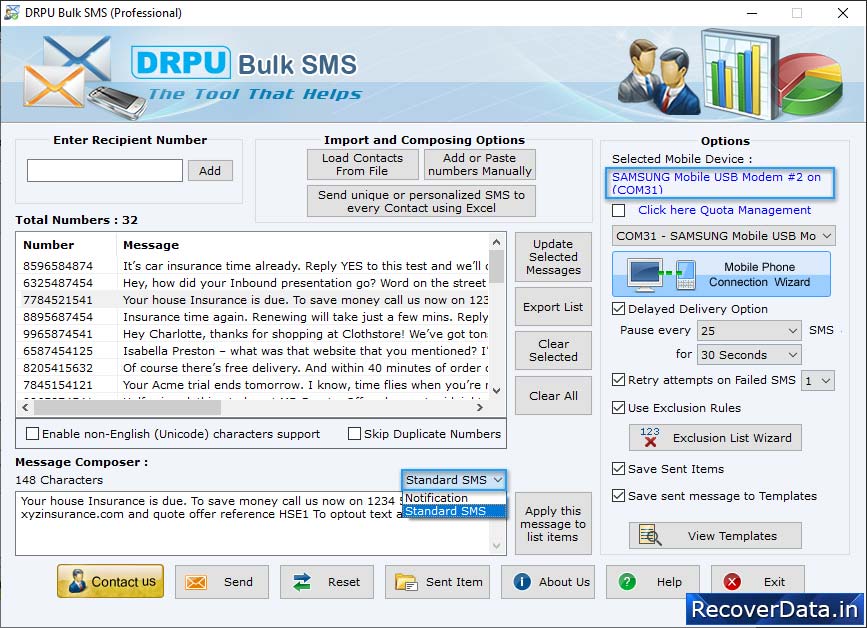Screen dimensions: 867x628
Task: Click the green question mark Help icon
Action: (x=627, y=582)
